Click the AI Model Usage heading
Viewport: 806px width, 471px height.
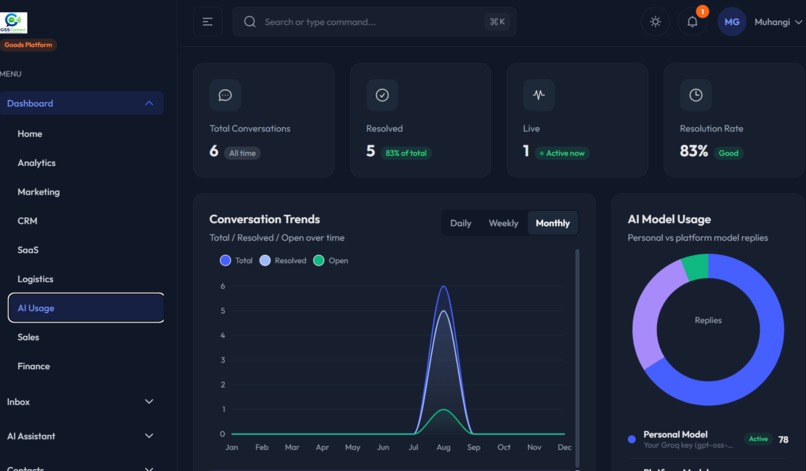669,220
